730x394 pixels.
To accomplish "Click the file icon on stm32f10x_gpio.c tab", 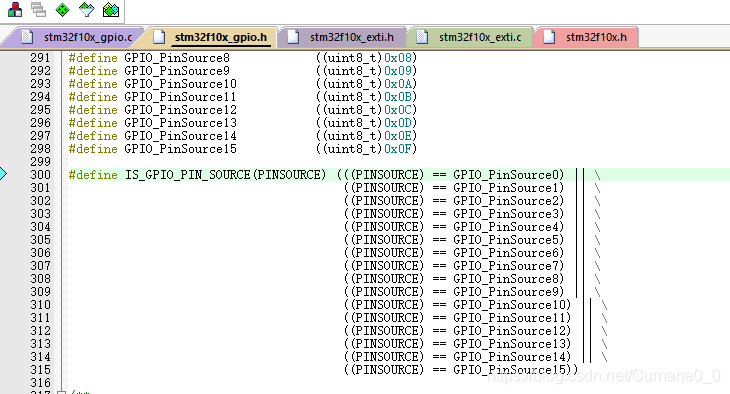I will pos(27,37).
